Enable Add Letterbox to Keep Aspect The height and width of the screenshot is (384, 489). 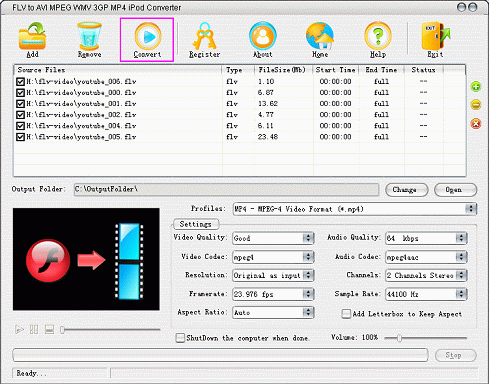346,314
